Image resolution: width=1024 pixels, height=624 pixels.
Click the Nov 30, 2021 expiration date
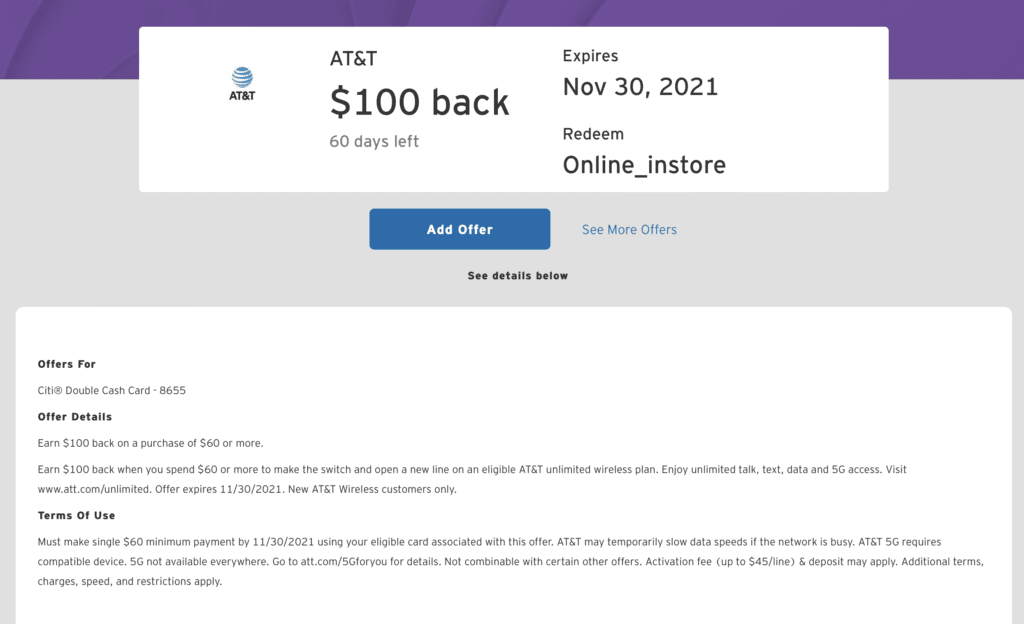click(641, 87)
